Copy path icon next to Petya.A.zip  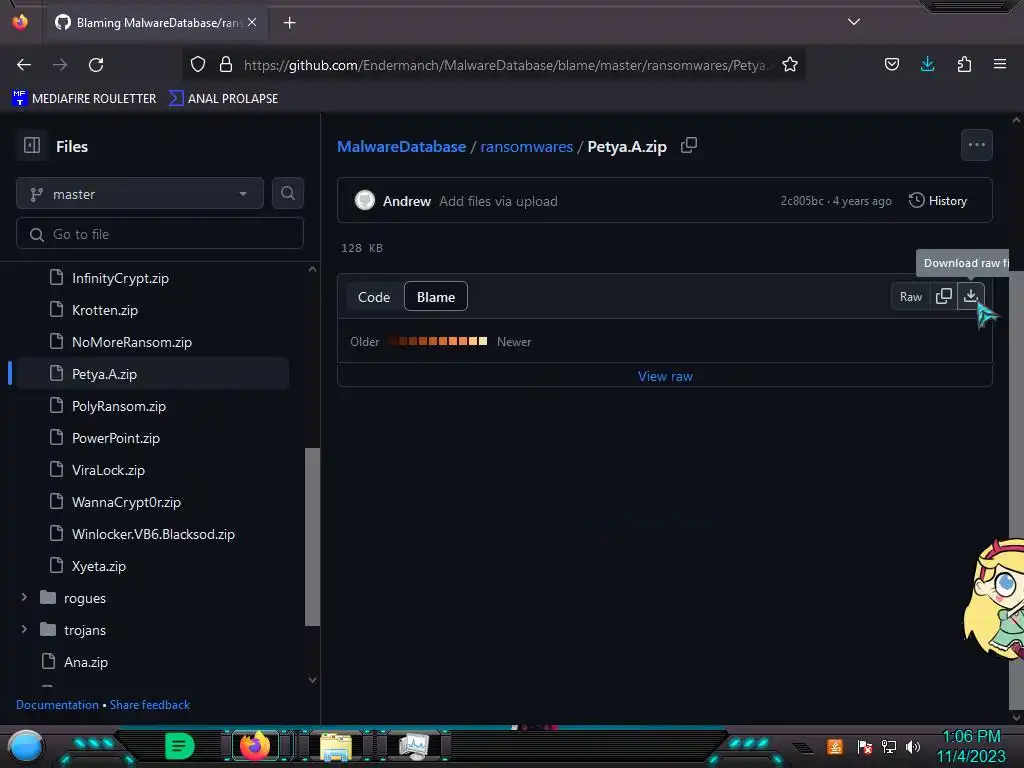[689, 145]
